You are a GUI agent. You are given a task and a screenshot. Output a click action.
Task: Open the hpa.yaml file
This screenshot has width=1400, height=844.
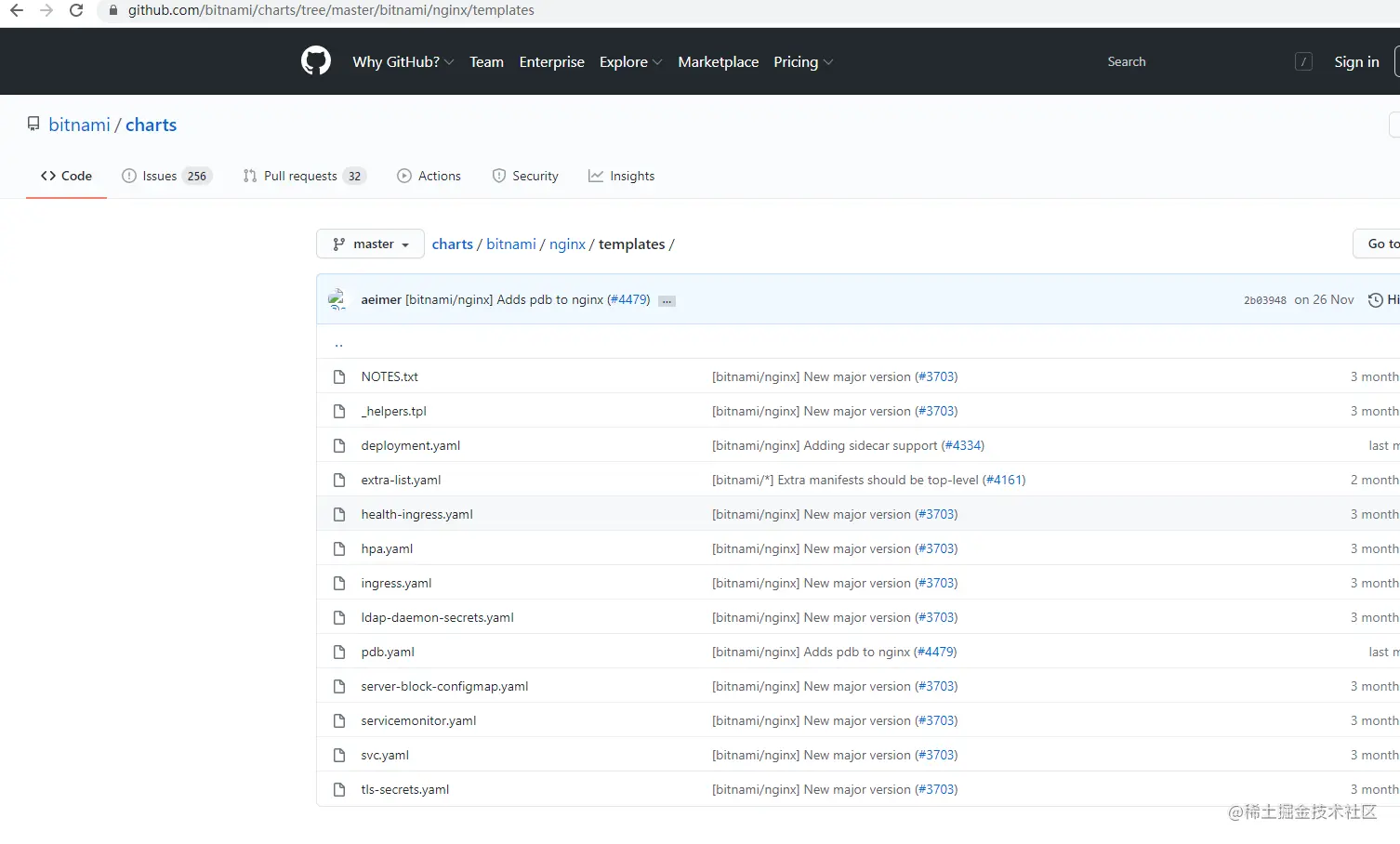point(387,548)
